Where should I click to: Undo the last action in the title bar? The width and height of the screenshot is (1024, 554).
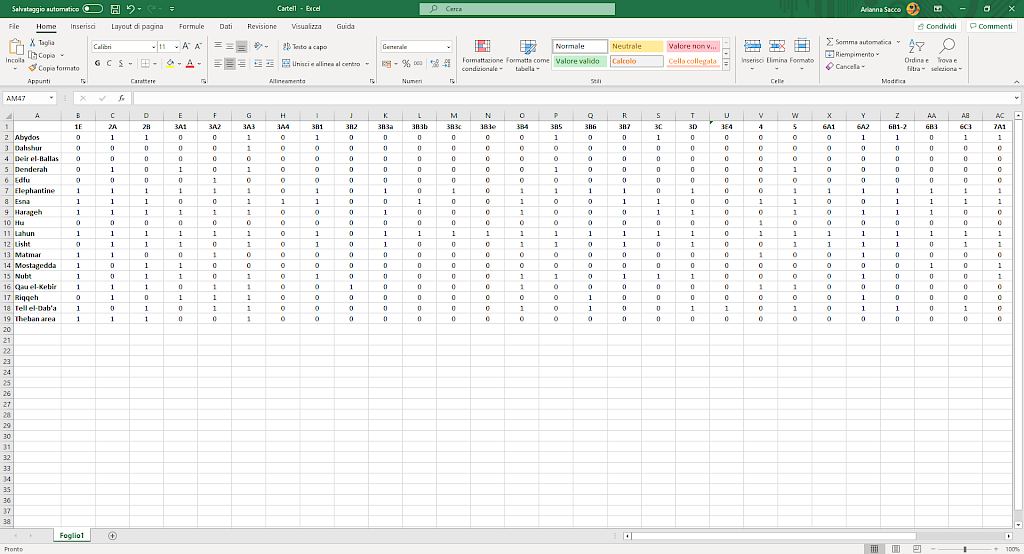point(130,9)
